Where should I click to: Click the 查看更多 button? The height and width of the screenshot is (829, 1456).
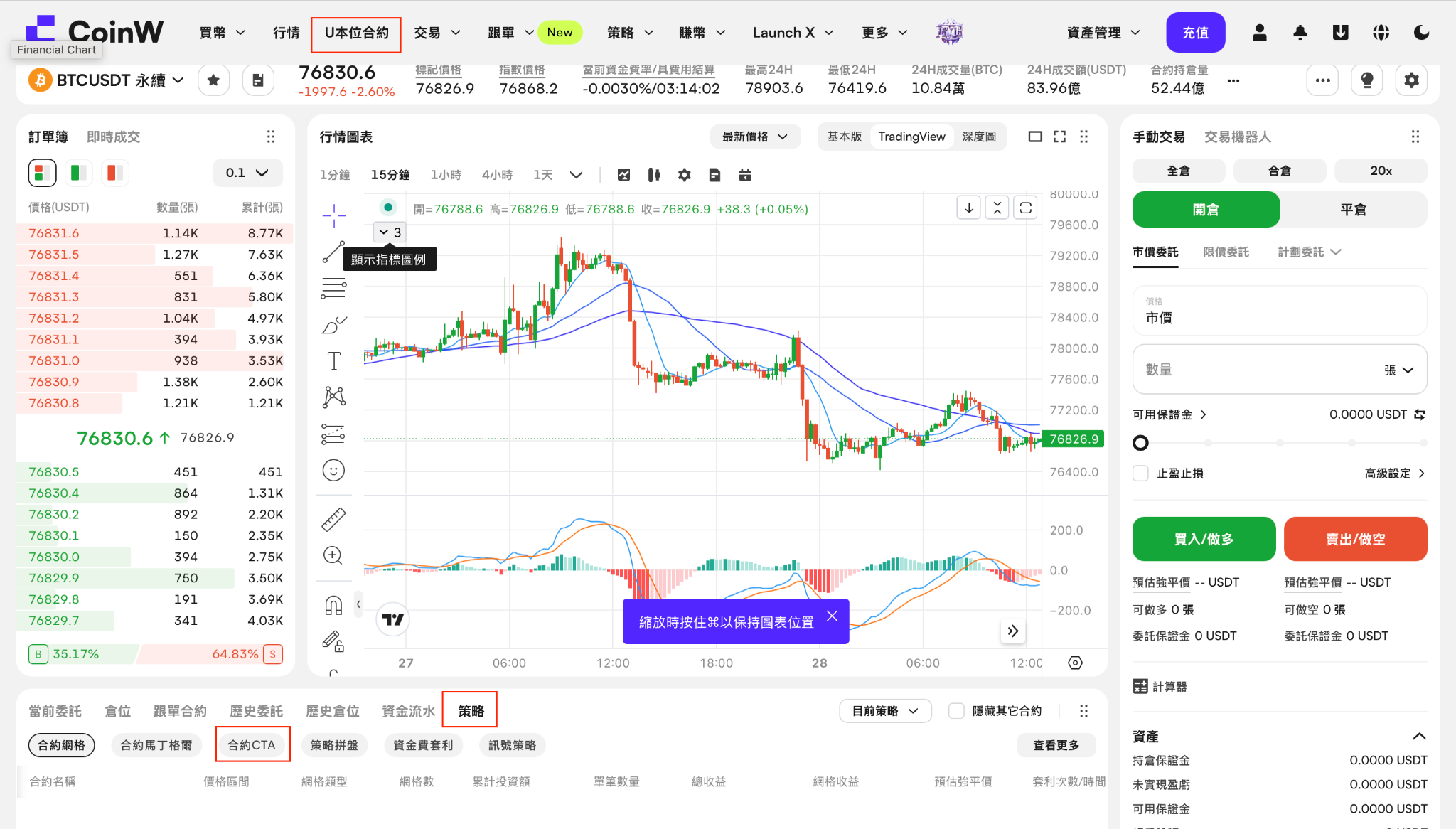click(1056, 745)
